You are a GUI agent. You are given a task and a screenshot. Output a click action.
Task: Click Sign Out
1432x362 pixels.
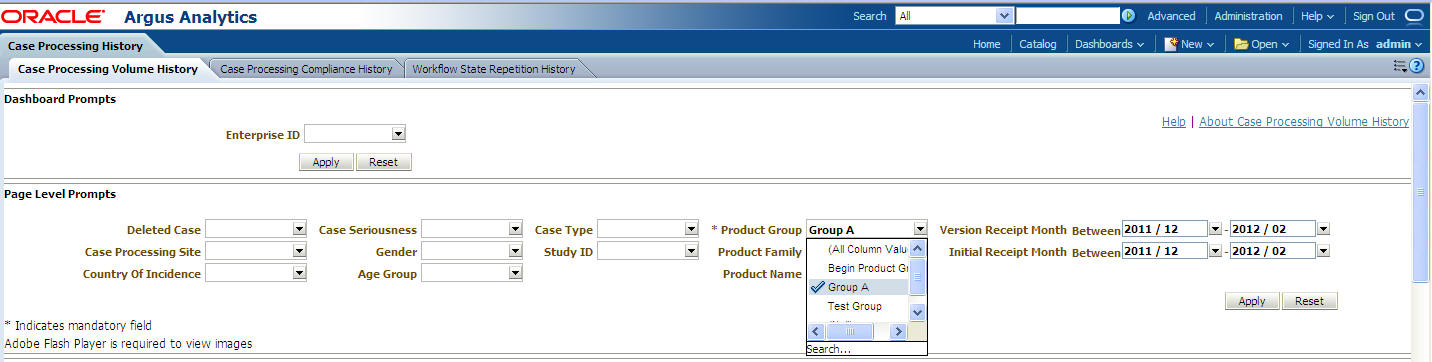1374,16
